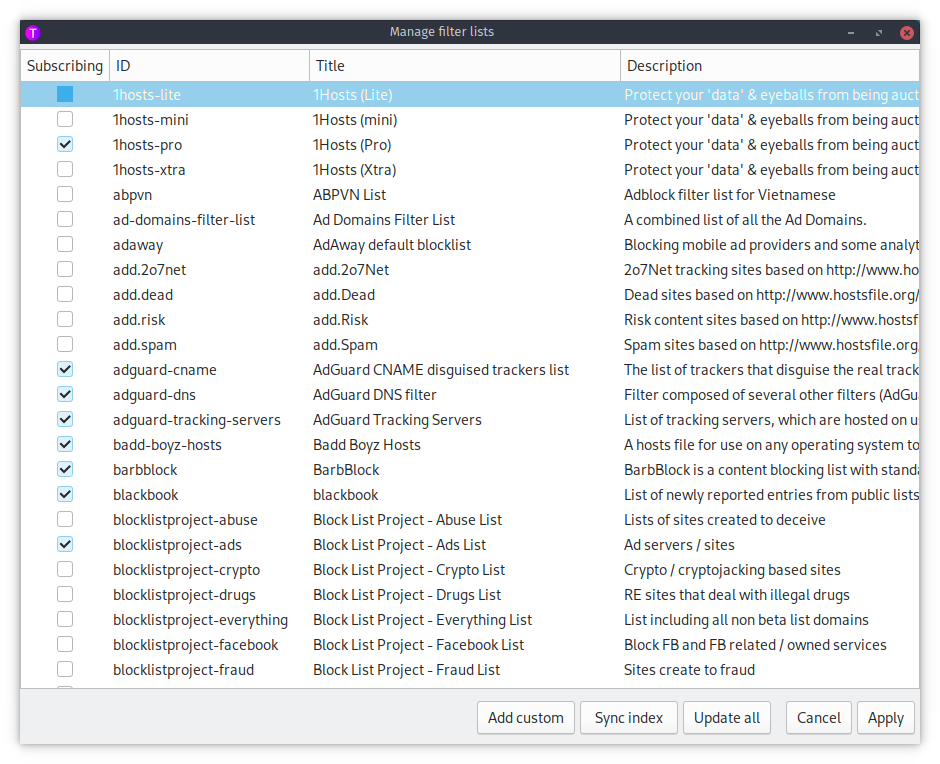940x764 pixels.
Task: Maximize the Manage filter lists window
Action: pyautogui.click(x=879, y=32)
